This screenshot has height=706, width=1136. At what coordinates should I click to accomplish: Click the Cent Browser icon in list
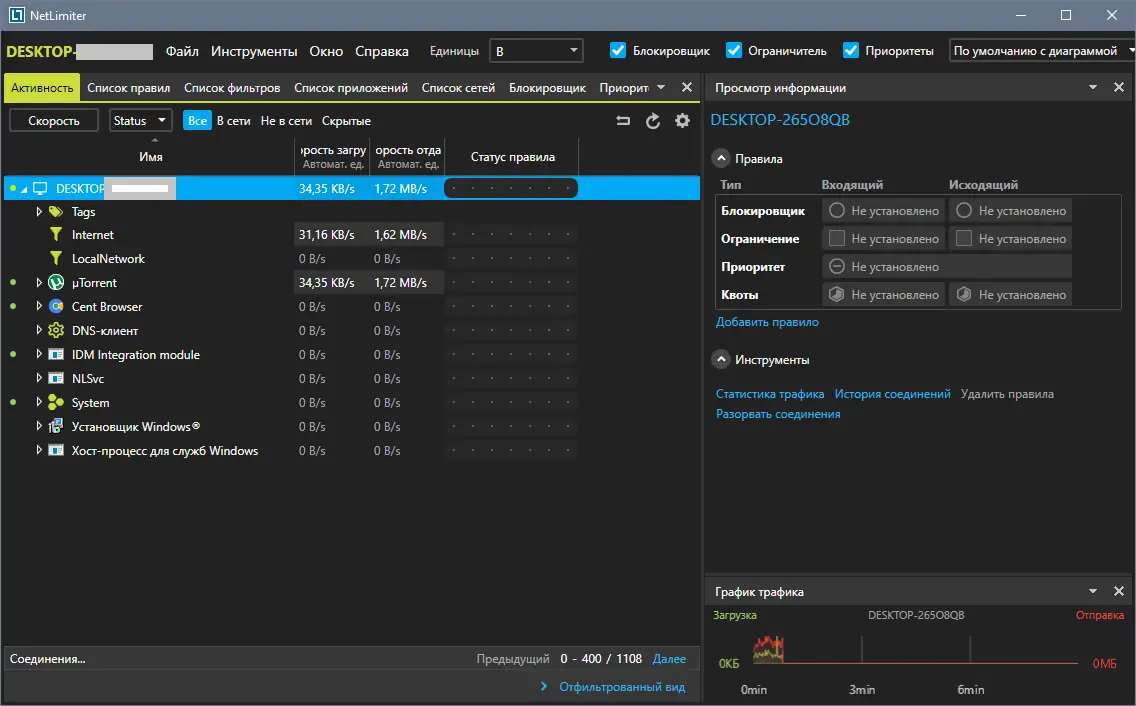point(56,307)
